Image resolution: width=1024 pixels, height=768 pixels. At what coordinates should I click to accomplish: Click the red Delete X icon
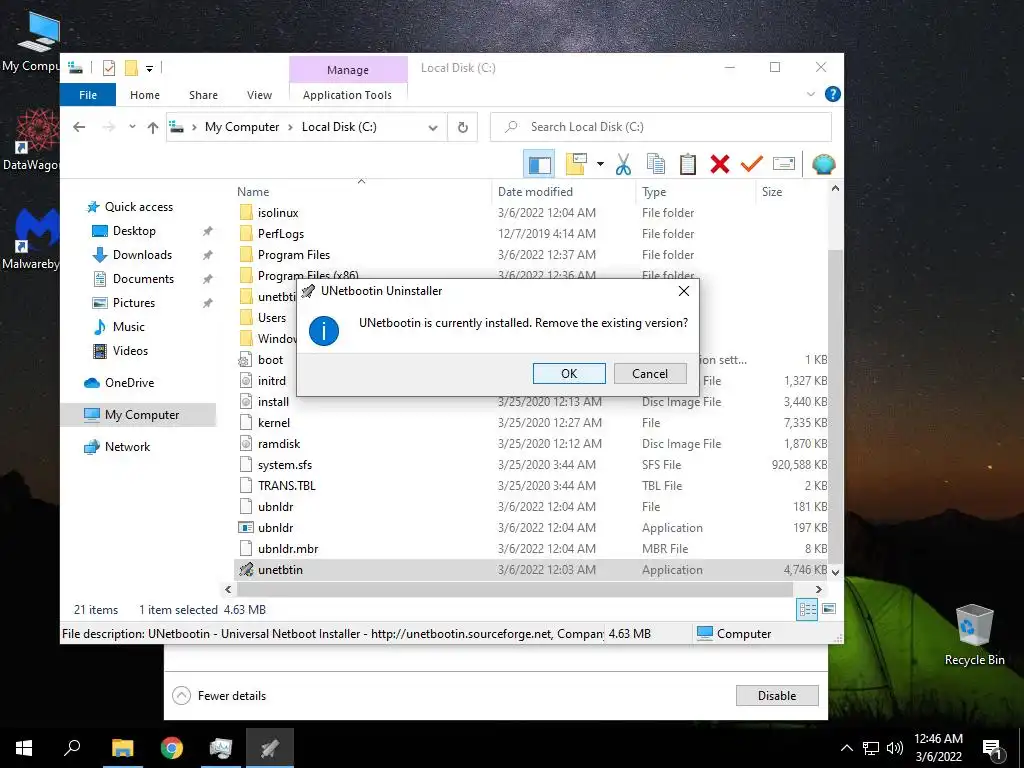pyautogui.click(x=720, y=164)
